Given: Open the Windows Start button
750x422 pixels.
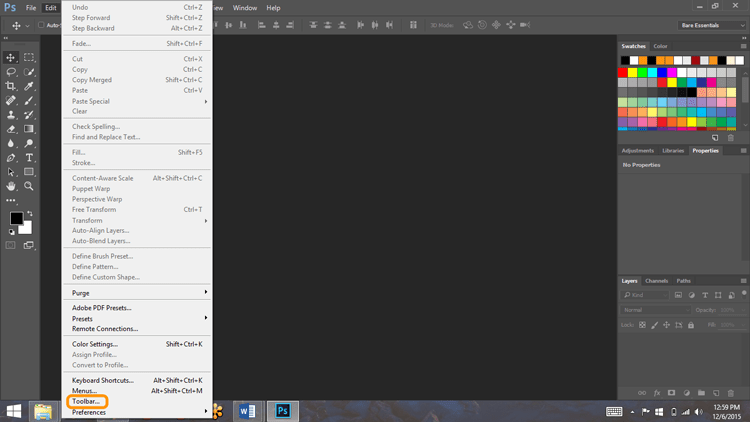Looking at the screenshot, I should click(x=14, y=411).
